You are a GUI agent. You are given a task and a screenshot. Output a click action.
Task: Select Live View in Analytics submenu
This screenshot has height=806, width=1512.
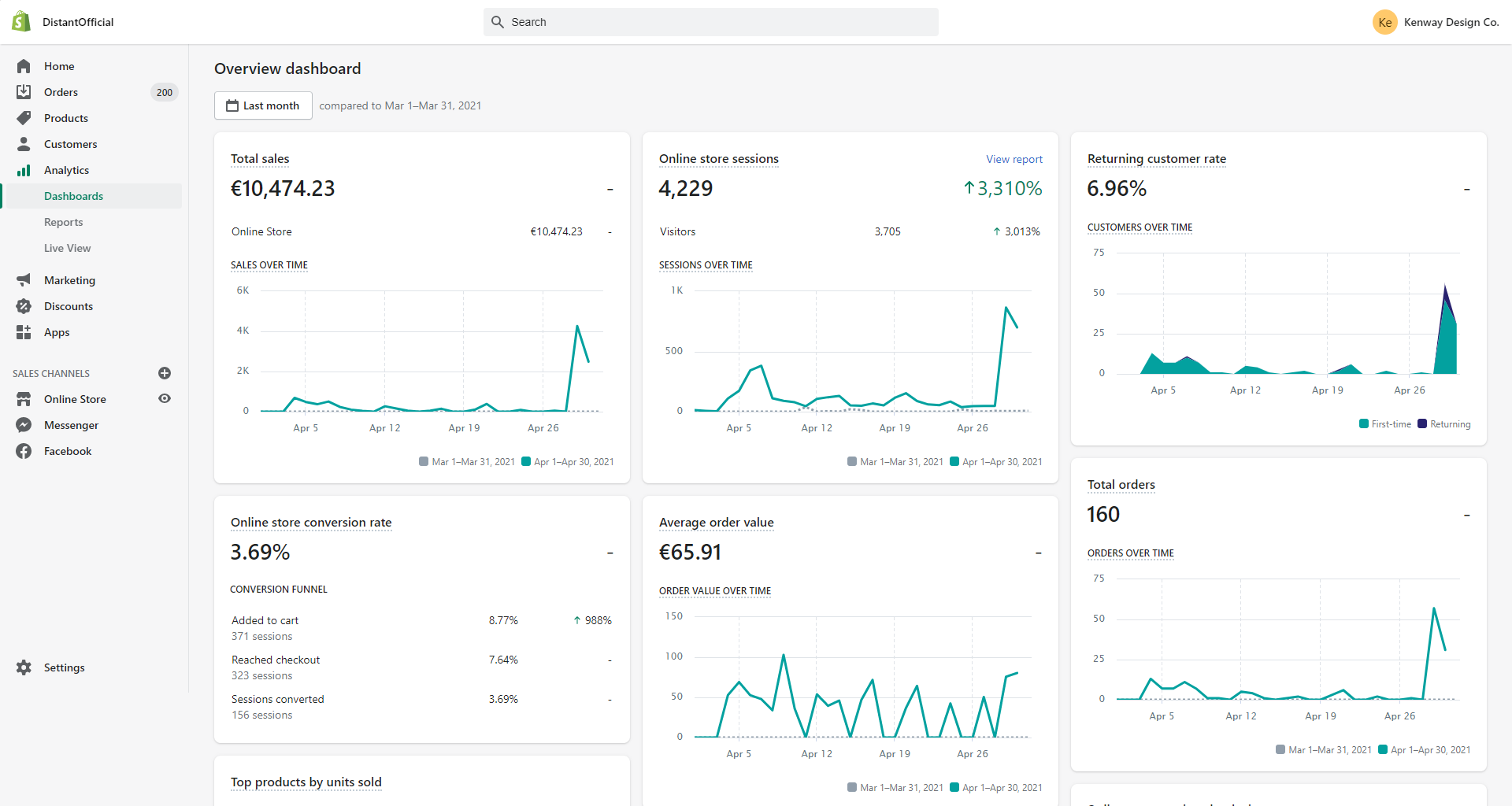pyautogui.click(x=68, y=248)
